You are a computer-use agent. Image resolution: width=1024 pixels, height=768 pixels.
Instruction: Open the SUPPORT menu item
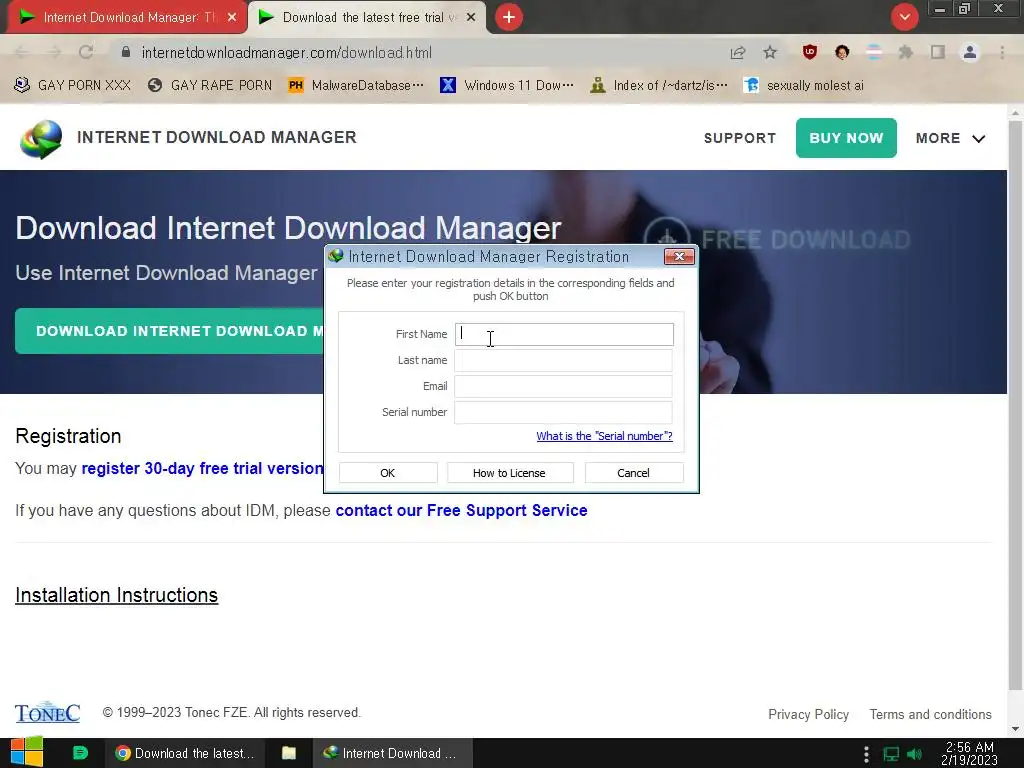740,138
